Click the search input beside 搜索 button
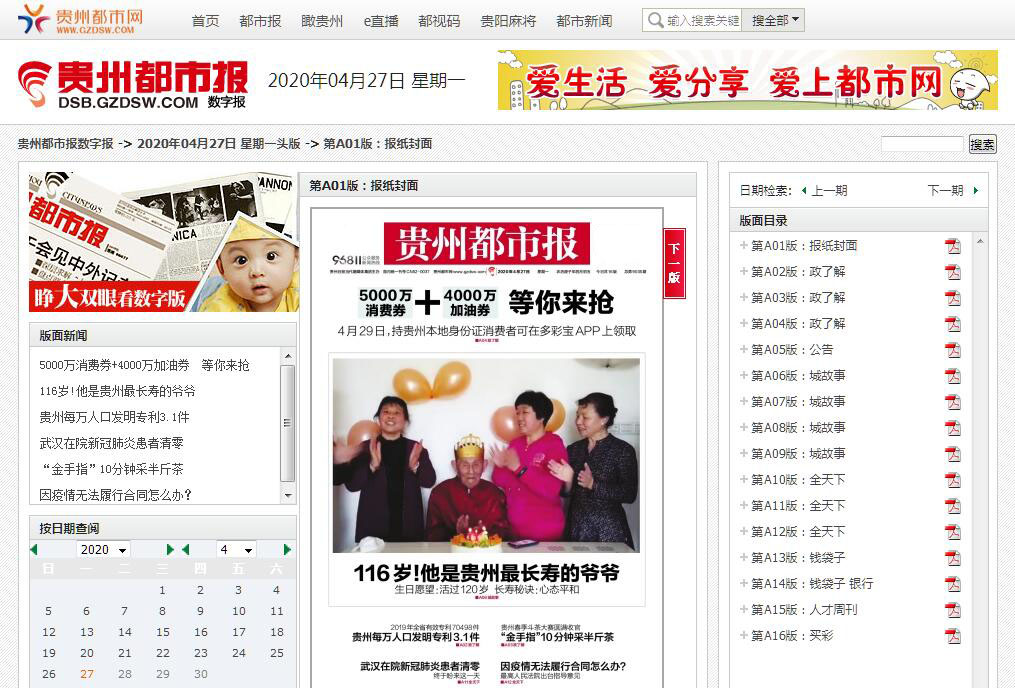 click(922, 144)
